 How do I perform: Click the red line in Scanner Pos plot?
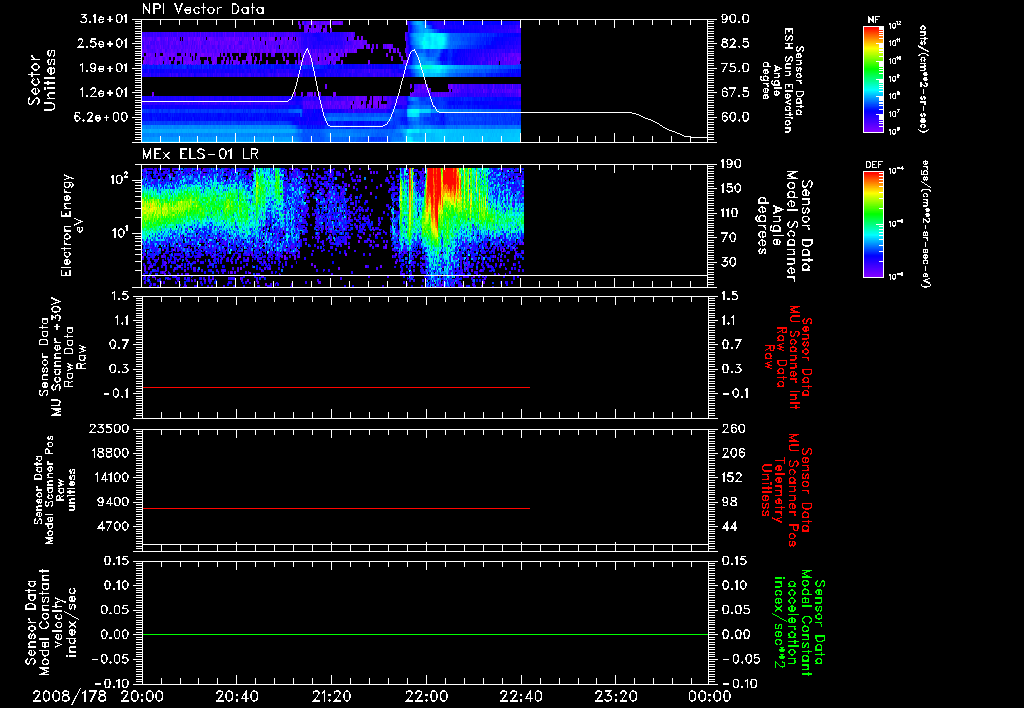pos(336,508)
